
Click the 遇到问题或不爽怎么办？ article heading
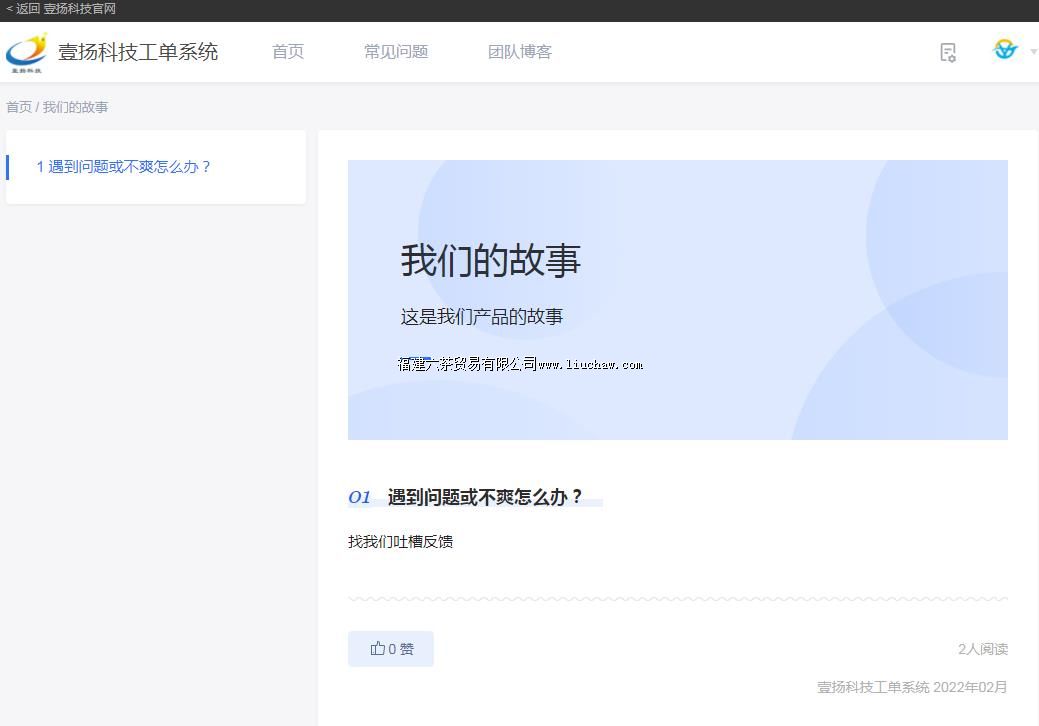485,497
